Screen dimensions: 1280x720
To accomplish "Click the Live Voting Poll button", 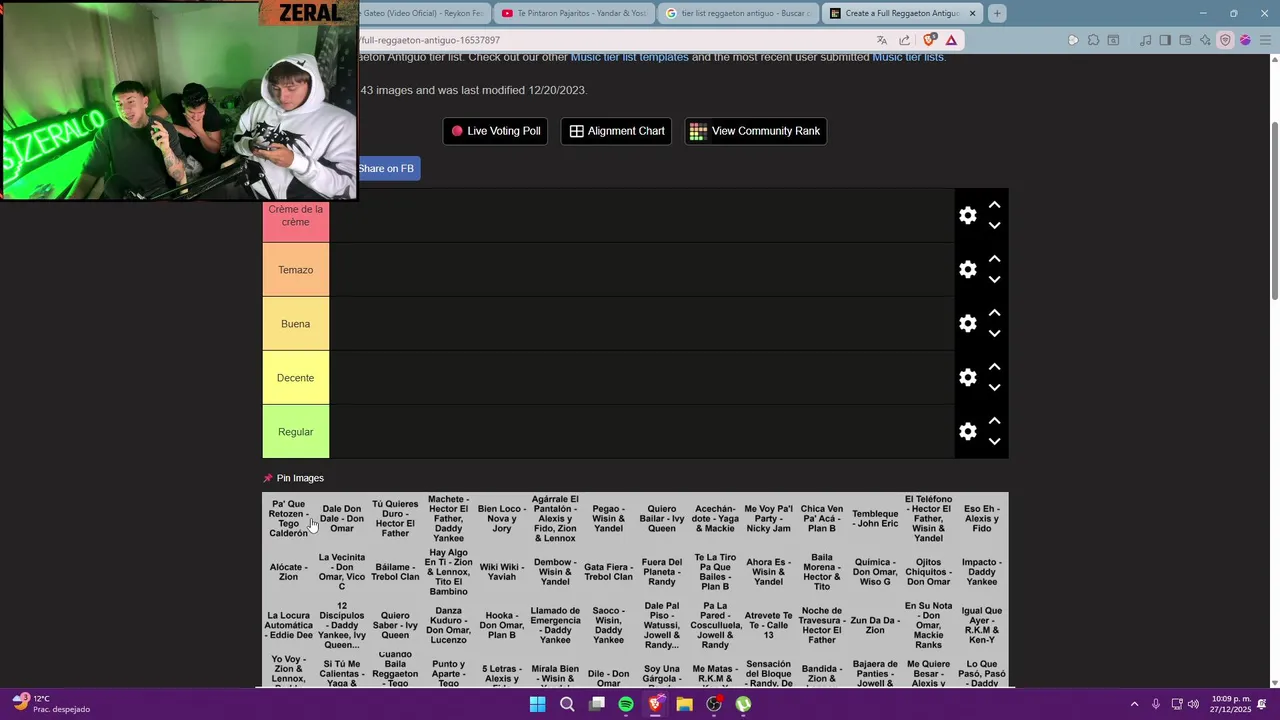I will [x=495, y=131].
